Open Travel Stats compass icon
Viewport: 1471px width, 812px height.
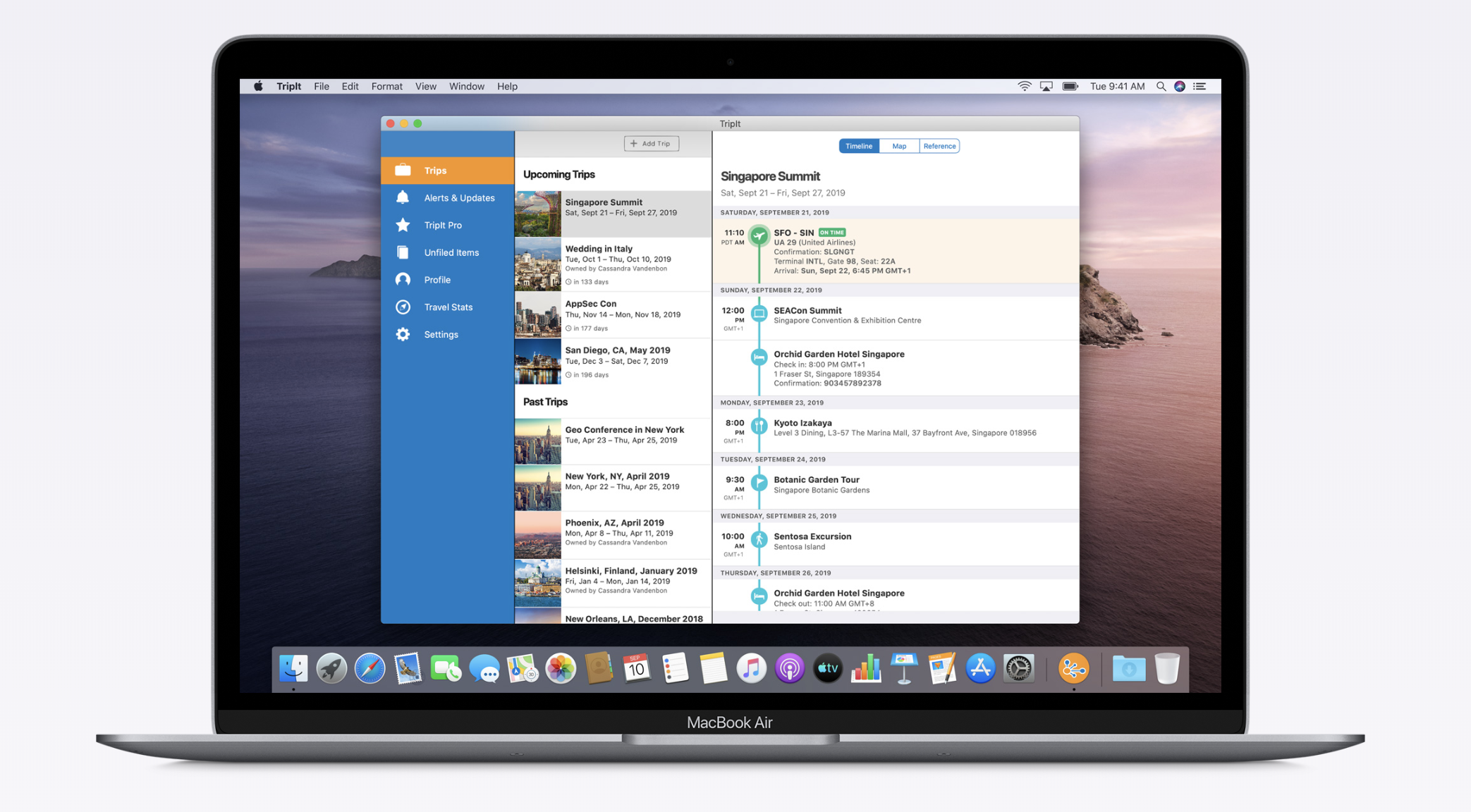tap(403, 307)
